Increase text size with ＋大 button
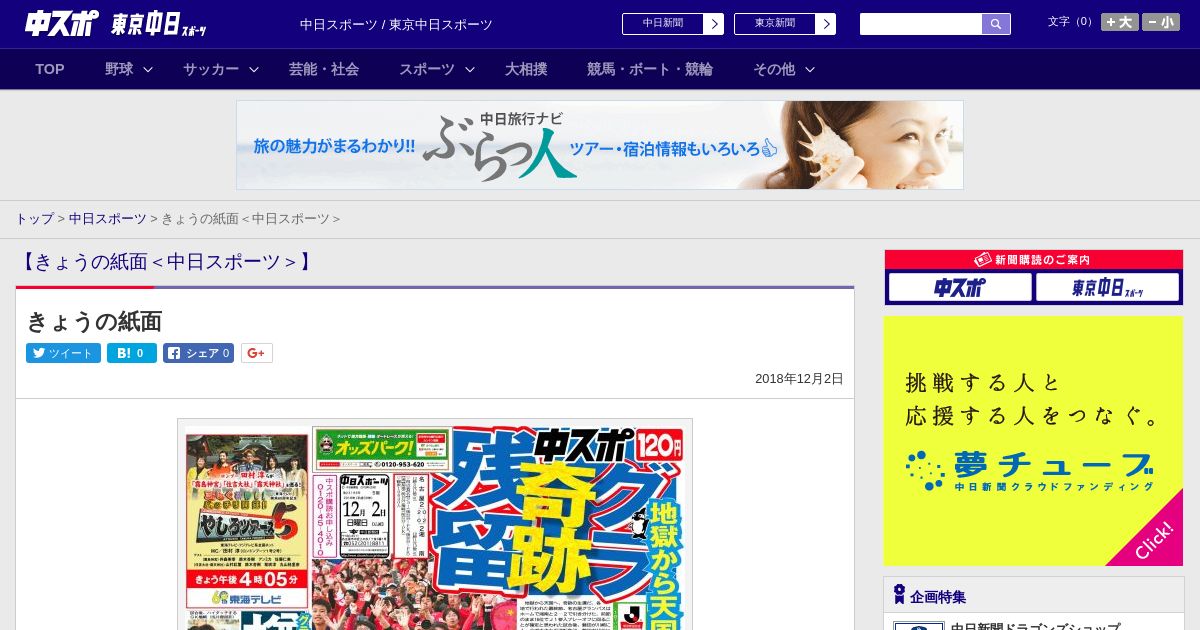 point(1119,22)
